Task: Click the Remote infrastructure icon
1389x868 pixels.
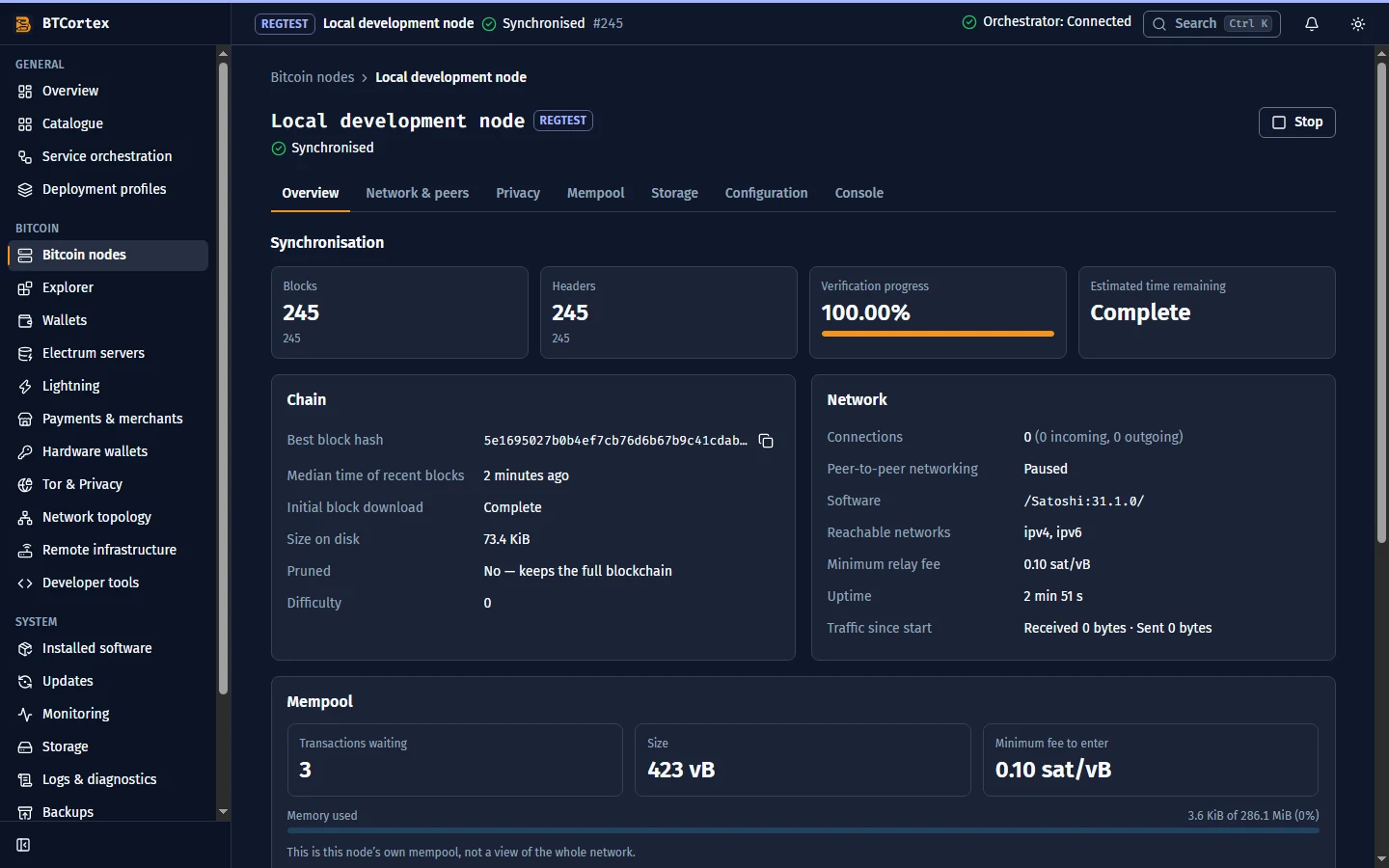Action: click(x=25, y=551)
